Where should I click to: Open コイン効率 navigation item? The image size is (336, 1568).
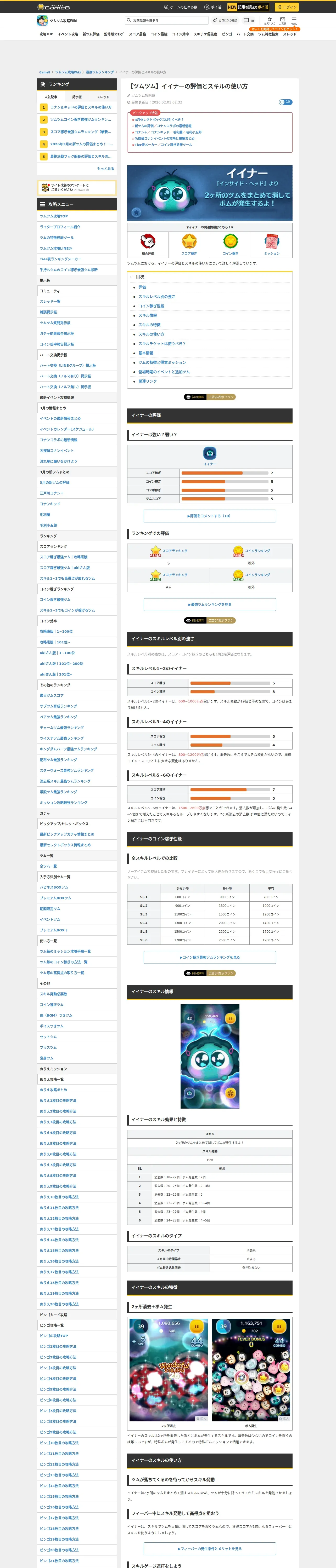[x=181, y=34]
